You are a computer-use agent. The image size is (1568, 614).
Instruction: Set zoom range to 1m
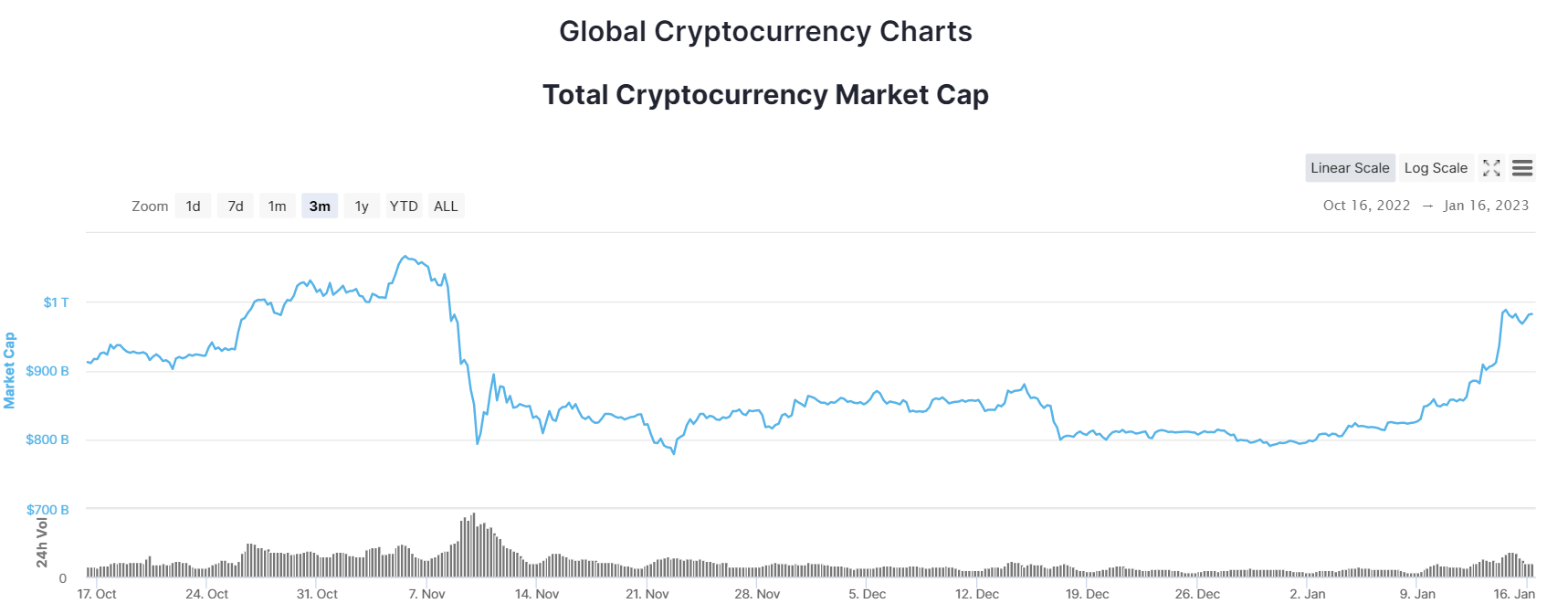coord(278,206)
